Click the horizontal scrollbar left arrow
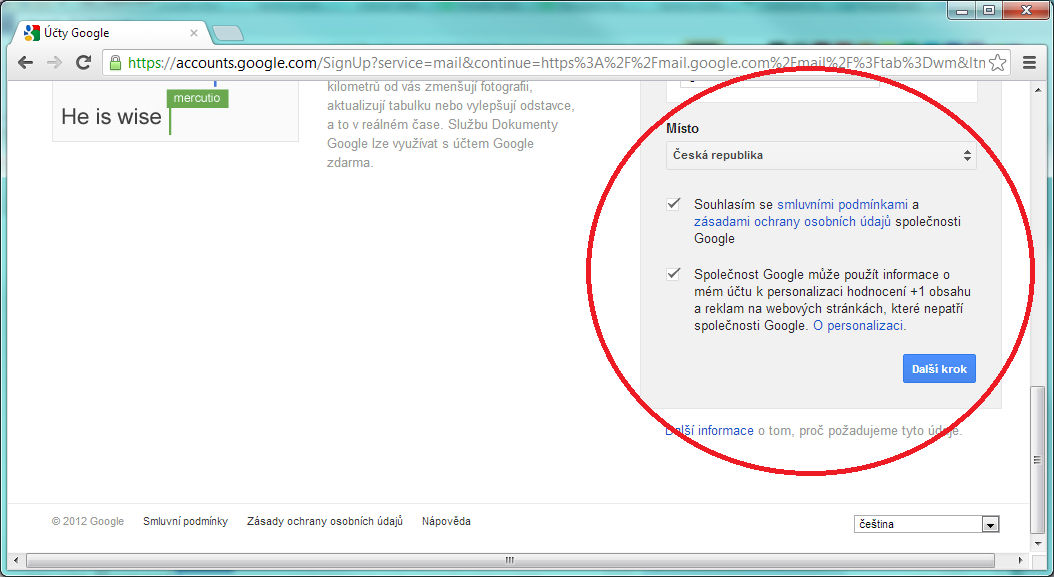Image resolution: width=1054 pixels, height=577 pixels. [x=16, y=560]
